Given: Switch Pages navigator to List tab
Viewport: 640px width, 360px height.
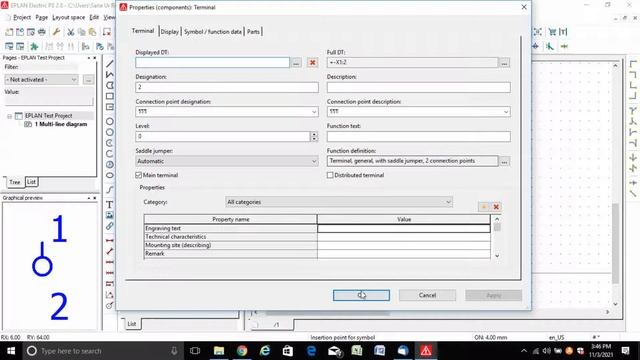Looking at the screenshot, I should pos(31,182).
